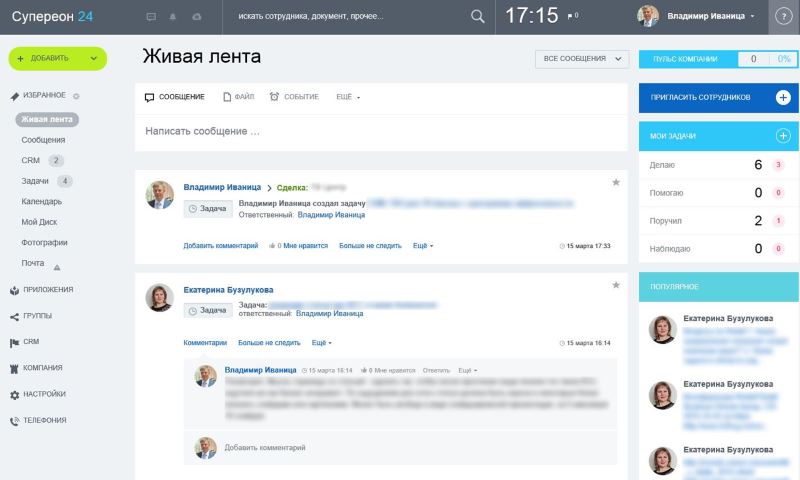Click the Супереон 24 logo
The height and width of the screenshot is (480, 800).
pyautogui.click(x=52, y=17)
